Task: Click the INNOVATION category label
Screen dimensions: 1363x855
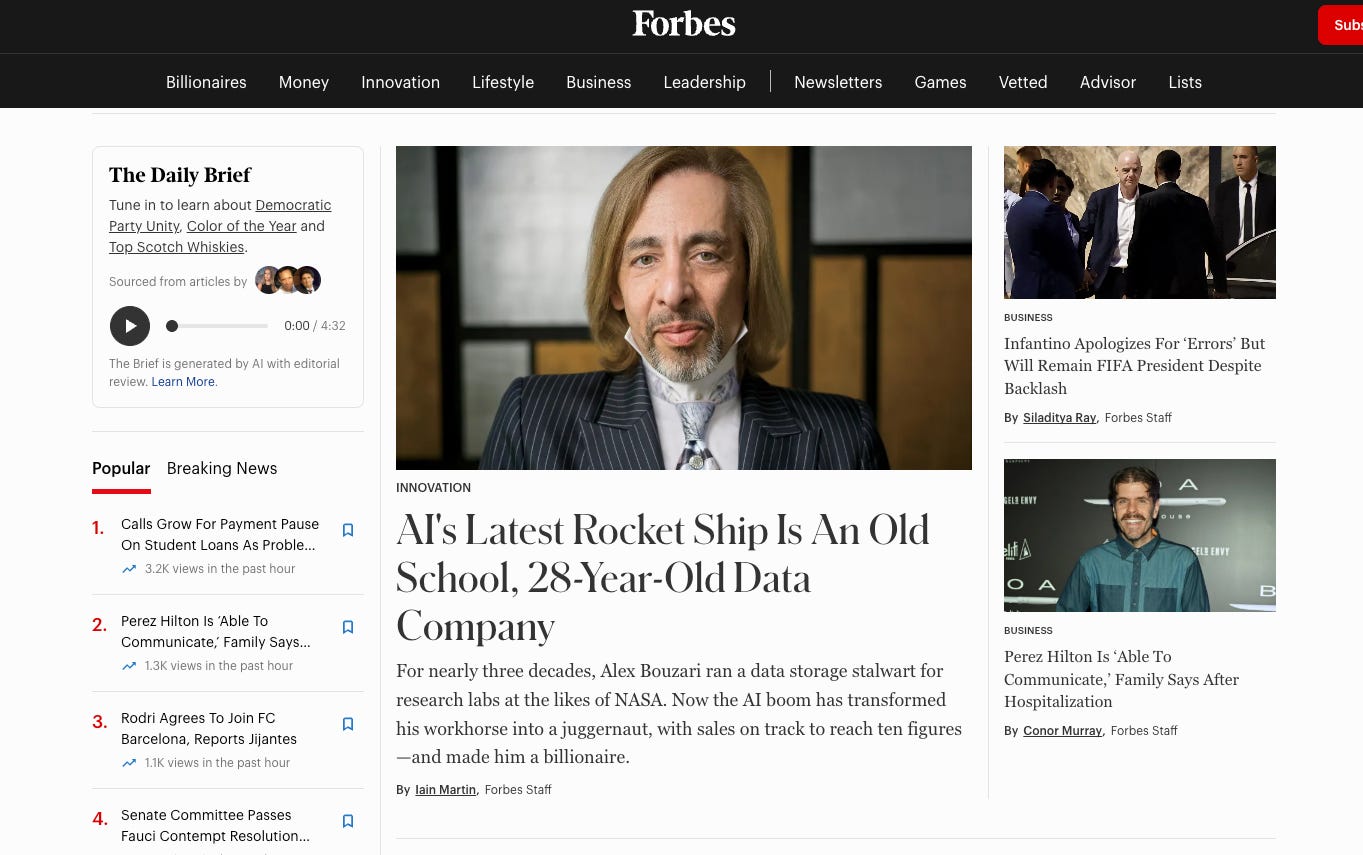Action: click(x=433, y=488)
